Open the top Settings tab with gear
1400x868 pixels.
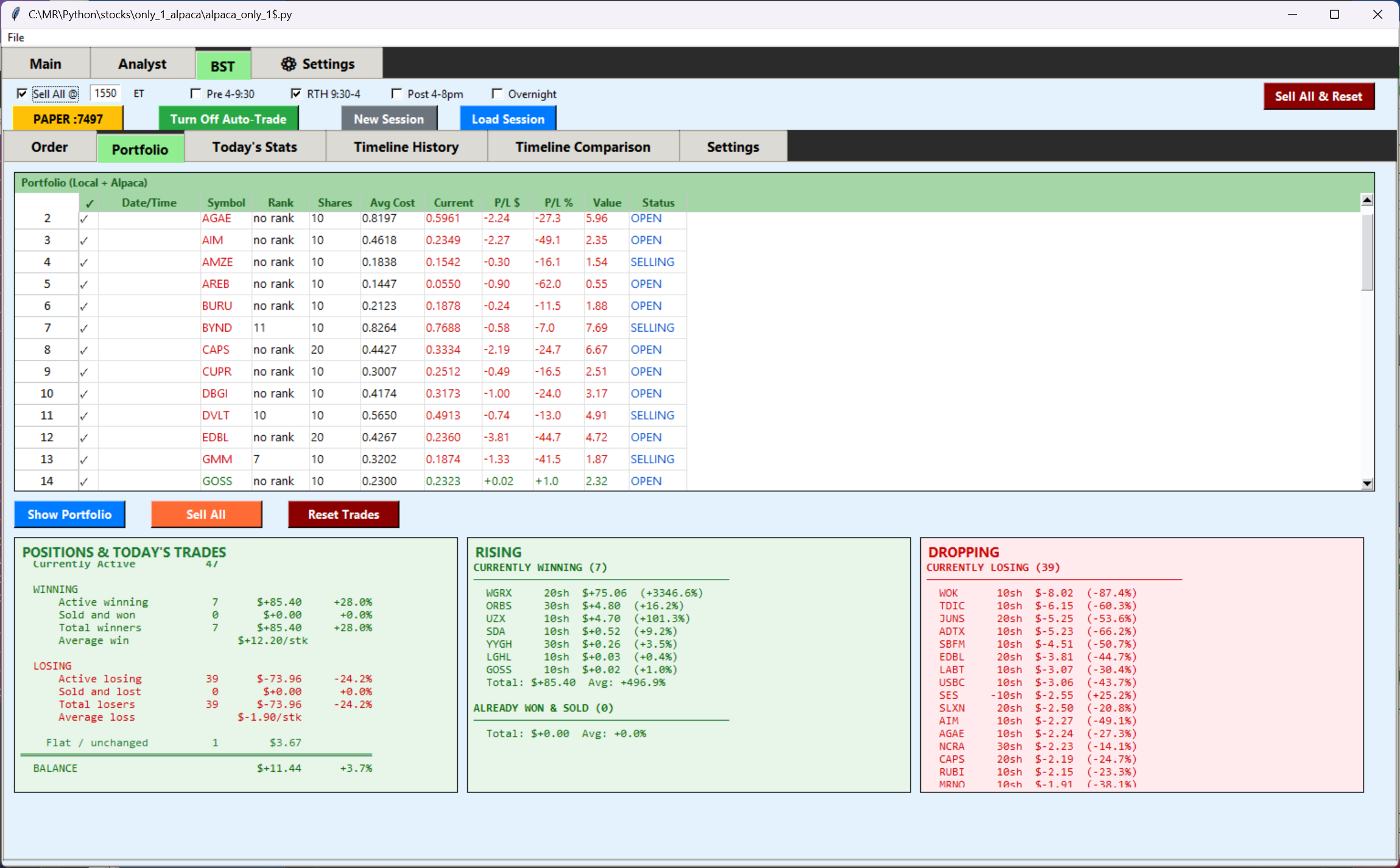coord(317,64)
